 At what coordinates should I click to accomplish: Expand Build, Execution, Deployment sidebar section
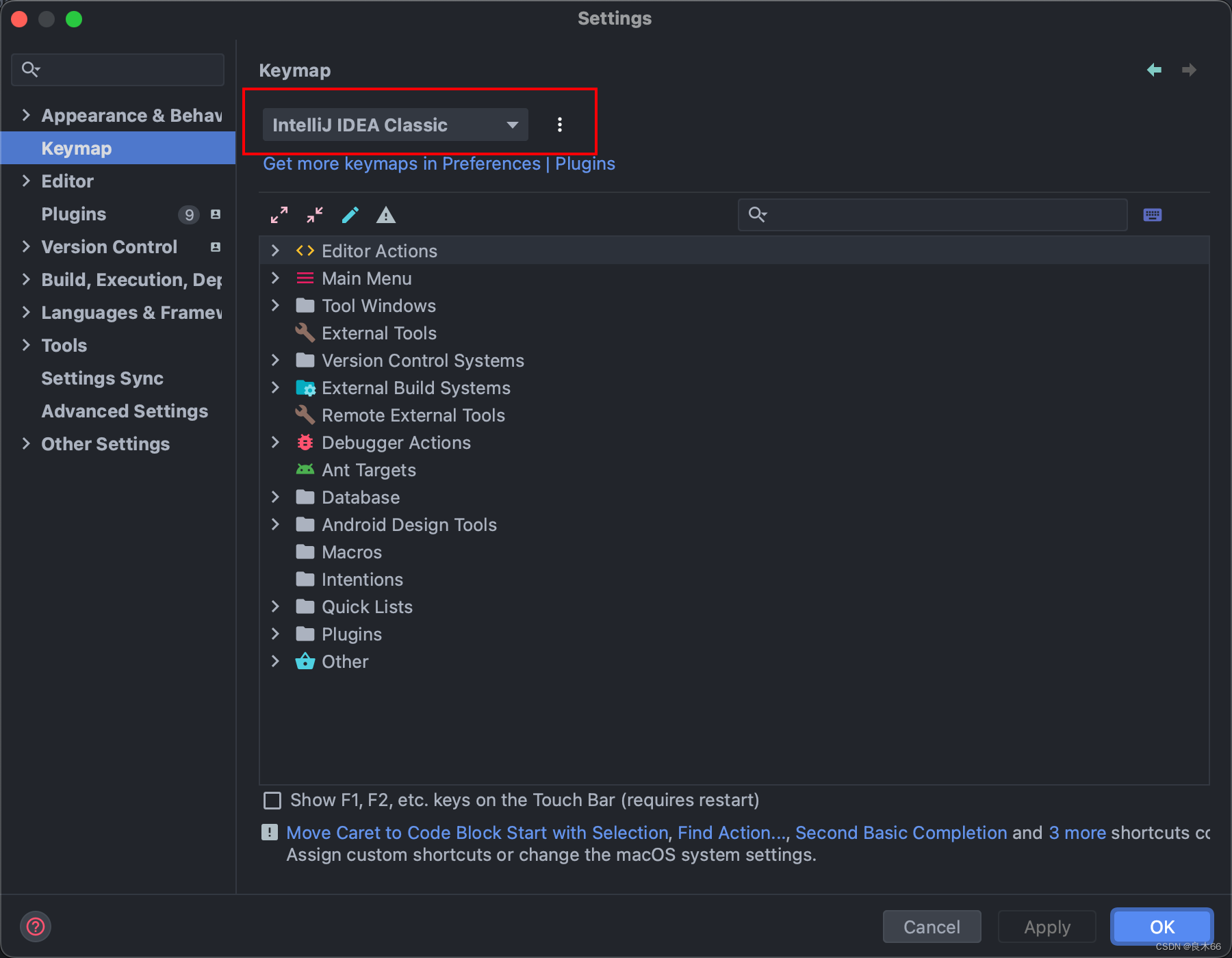pos(26,280)
